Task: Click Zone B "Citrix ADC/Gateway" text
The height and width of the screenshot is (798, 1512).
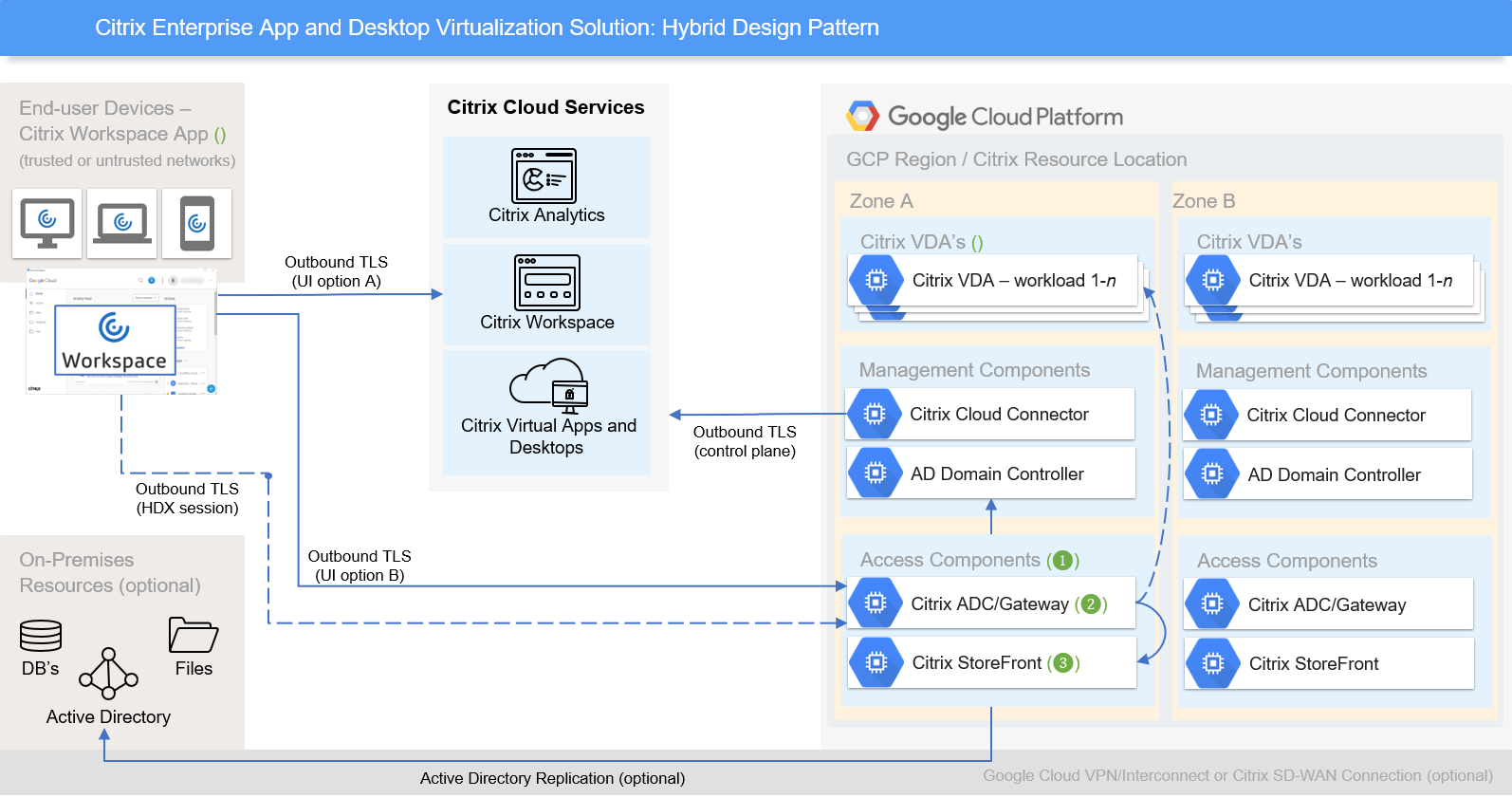Action: tap(1327, 605)
